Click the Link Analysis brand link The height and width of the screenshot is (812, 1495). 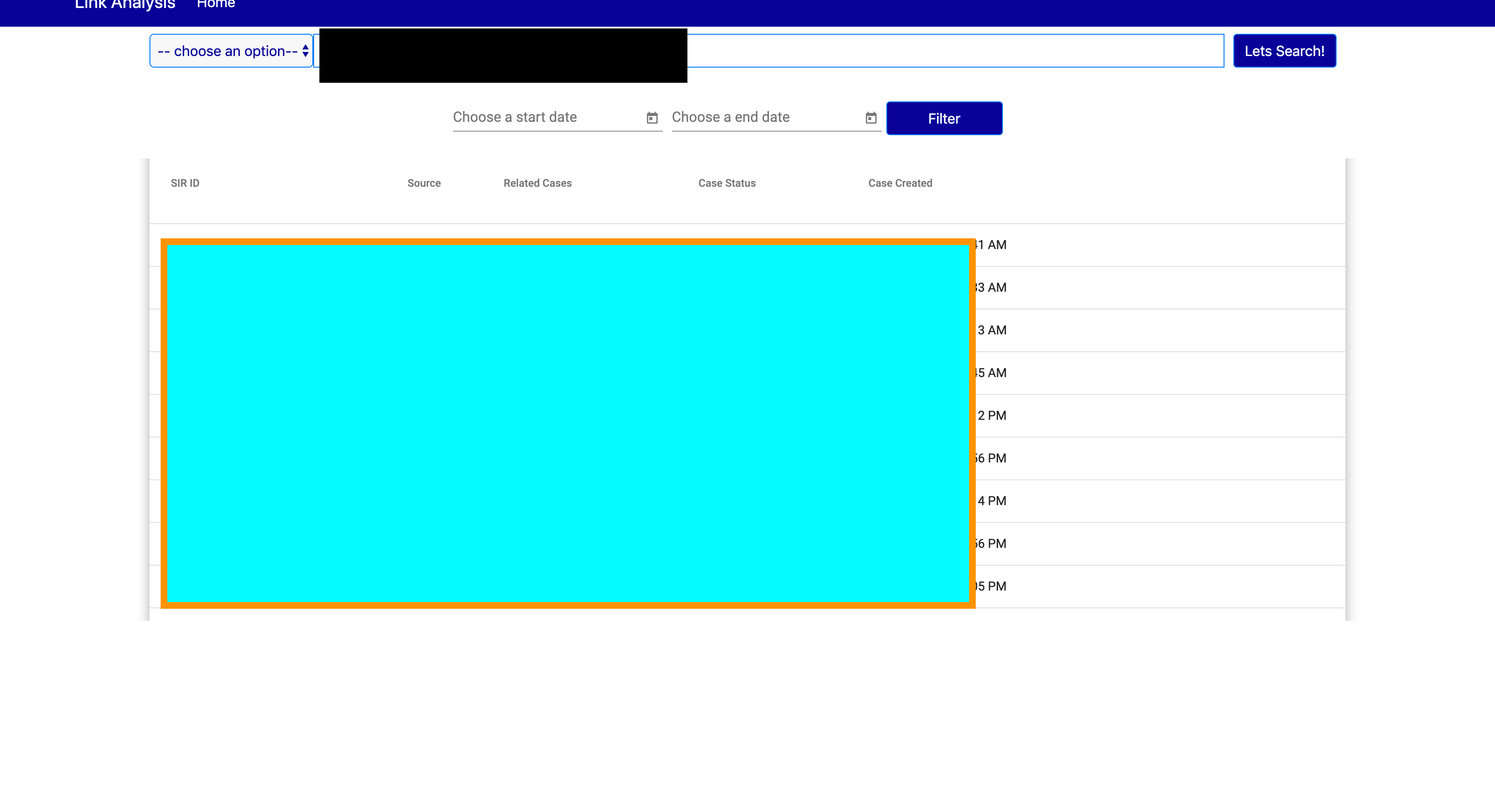point(125,4)
